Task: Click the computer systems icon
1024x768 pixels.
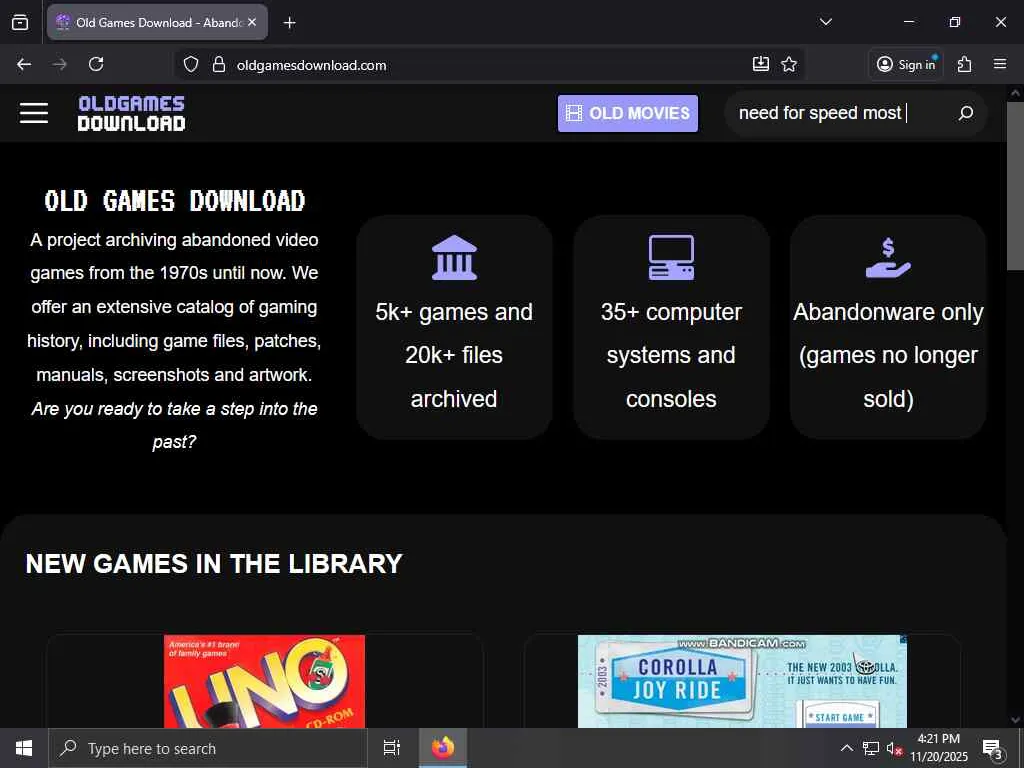Action: [671, 257]
